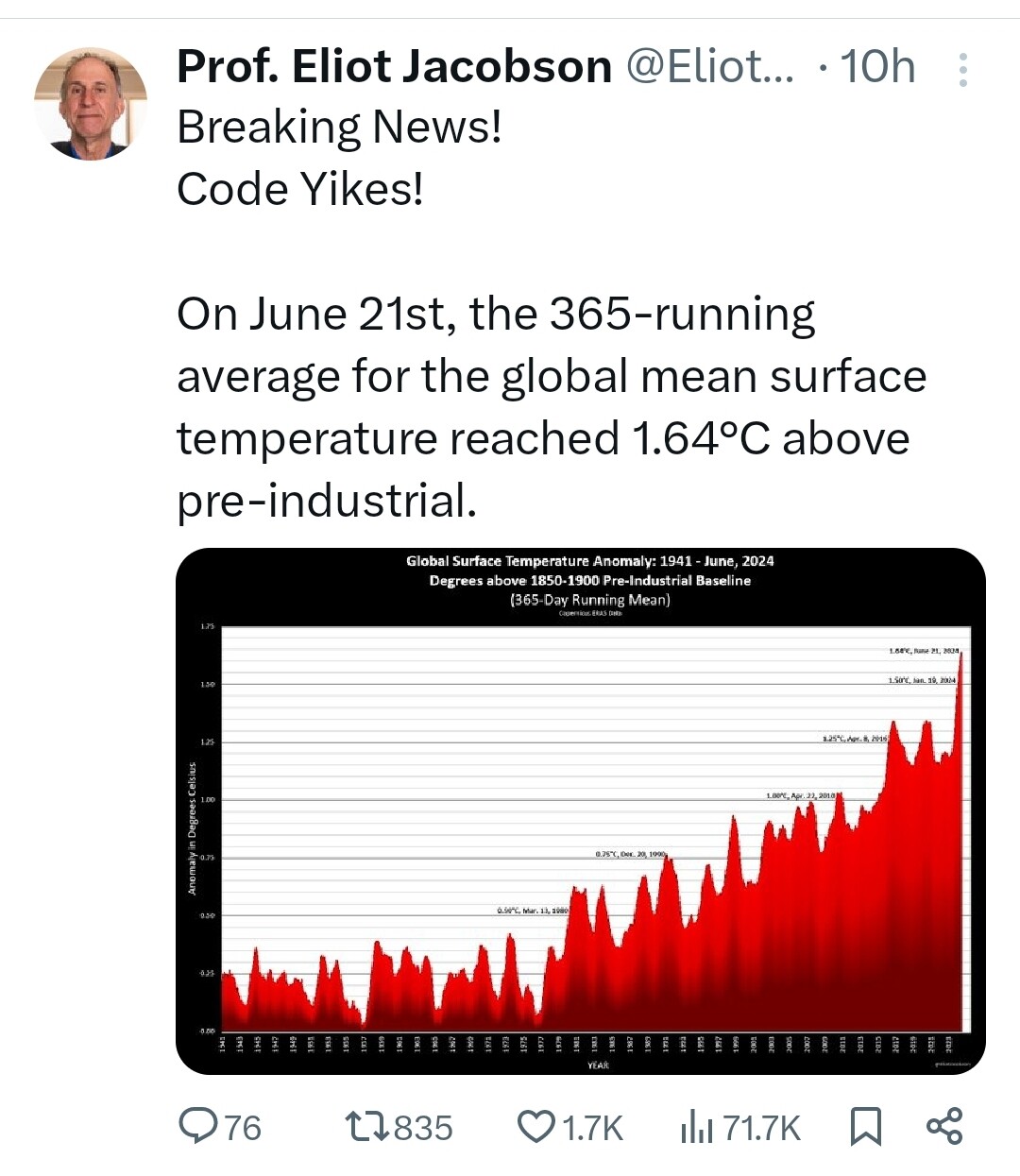Viewport: 1020px width, 1176px height.
Task: Open the view analytics bar icon
Action: click(697, 1127)
